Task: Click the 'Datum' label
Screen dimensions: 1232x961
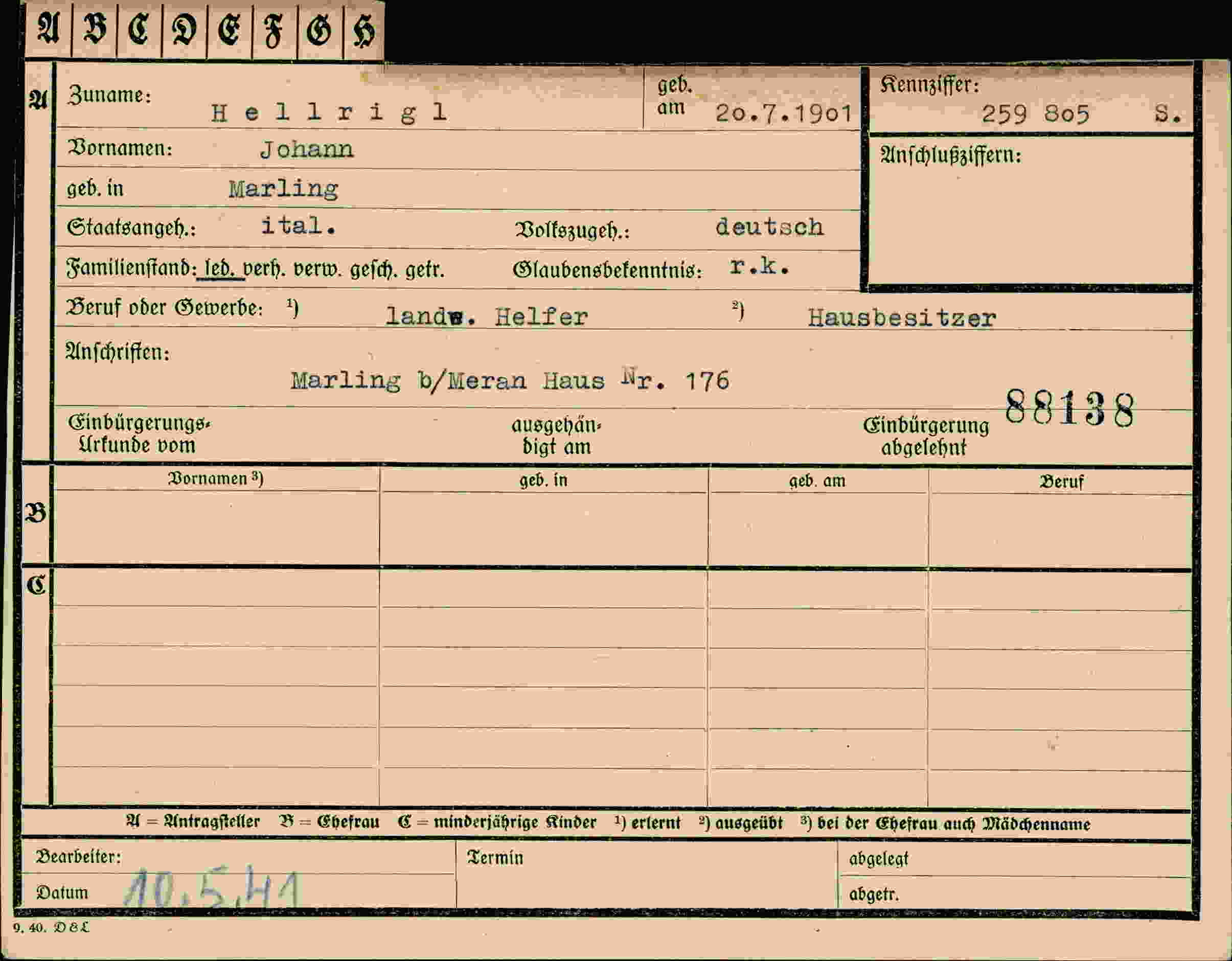Action: pyautogui.click(x=62, y=893)
